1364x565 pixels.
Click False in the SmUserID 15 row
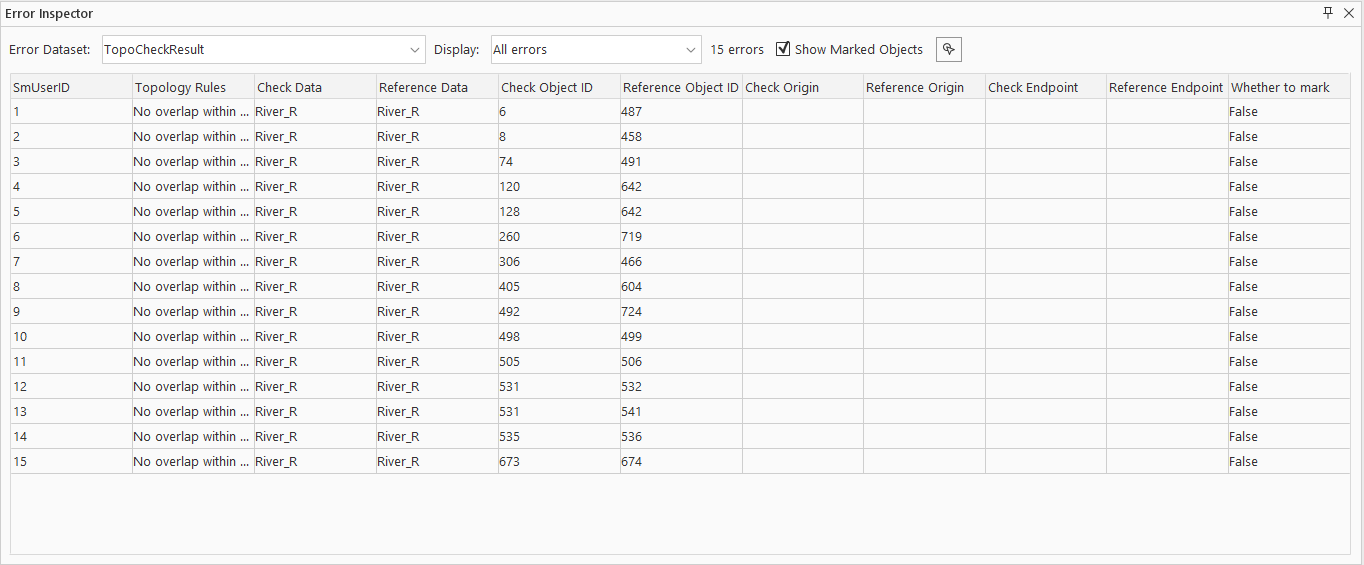(x=1288, y=462)
